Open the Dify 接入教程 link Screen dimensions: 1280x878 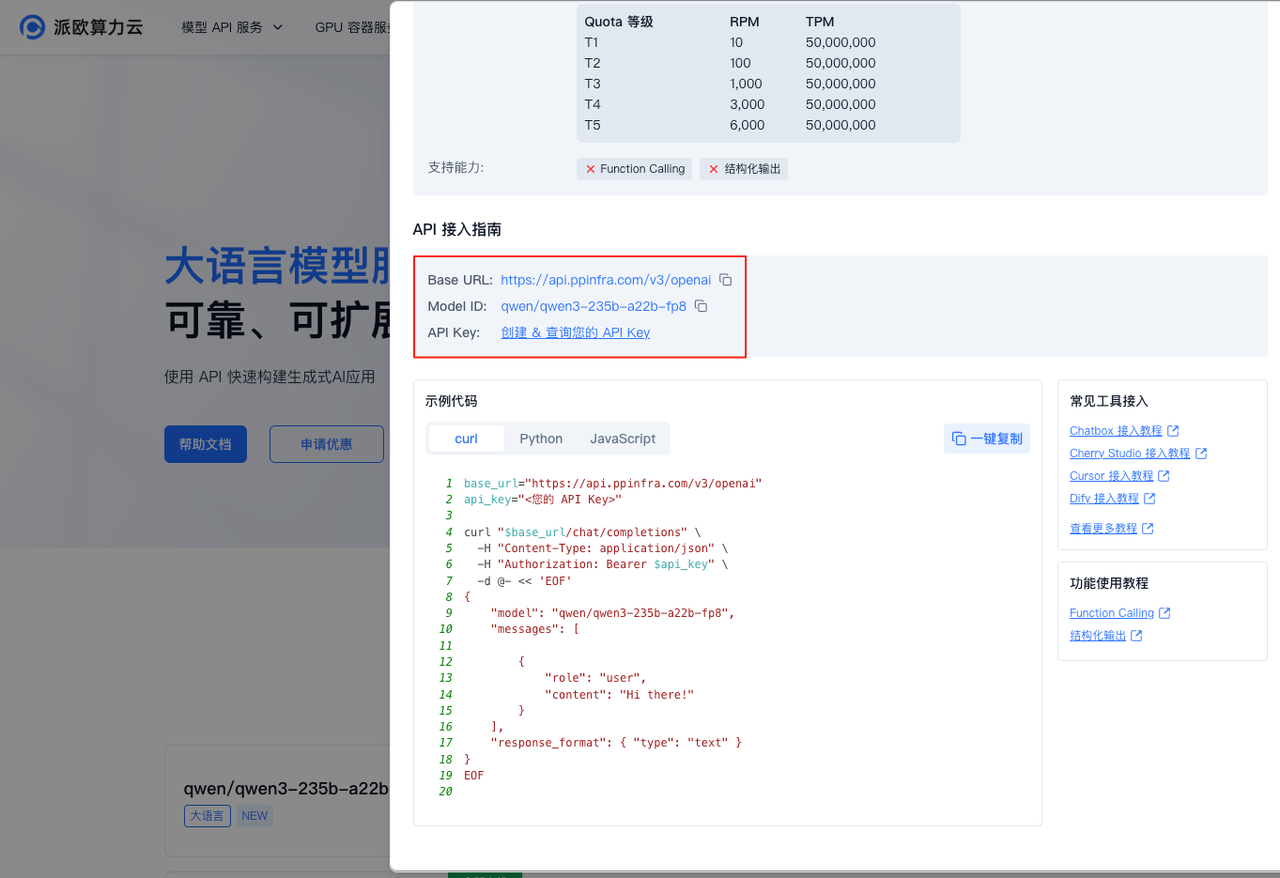[1104, 498]
